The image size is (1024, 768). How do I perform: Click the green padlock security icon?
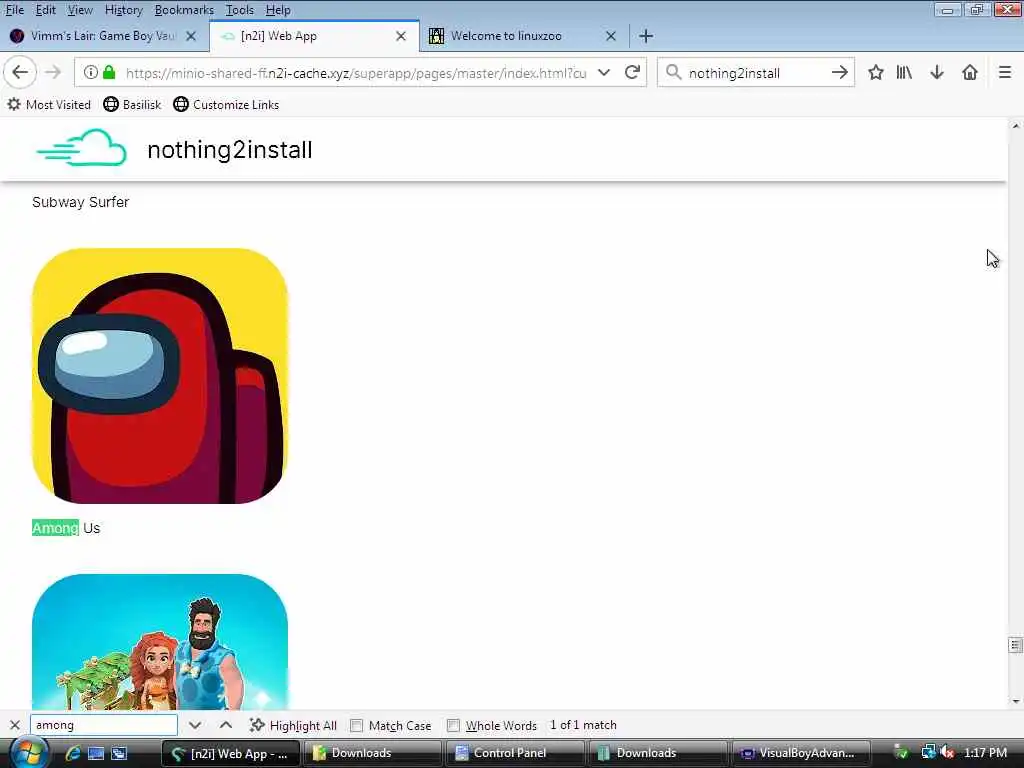pos(109,72)
